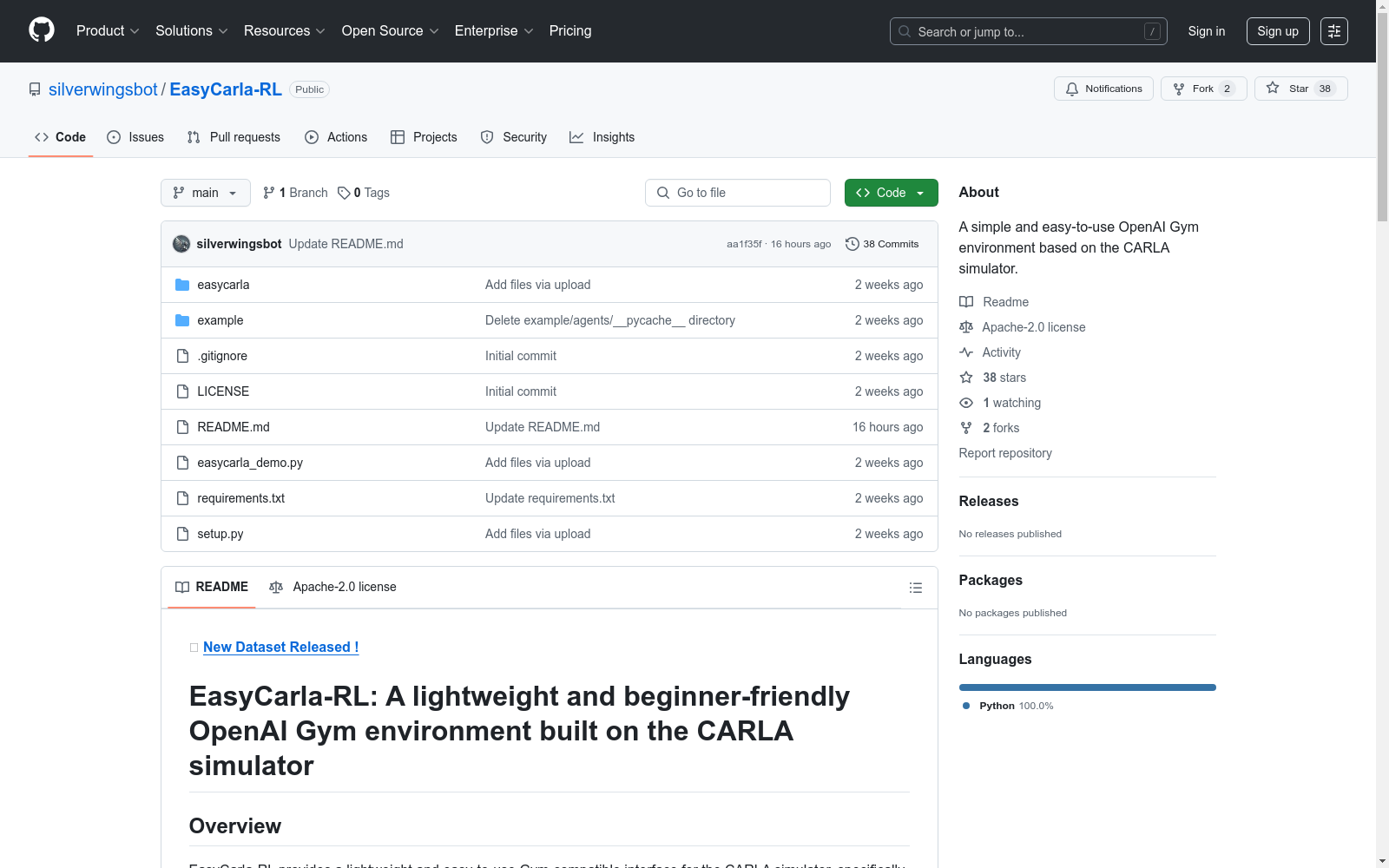Click the repository icon before silverwingsbot
The width and height of the screenshot is (1389, 868).
coord(35,89)
